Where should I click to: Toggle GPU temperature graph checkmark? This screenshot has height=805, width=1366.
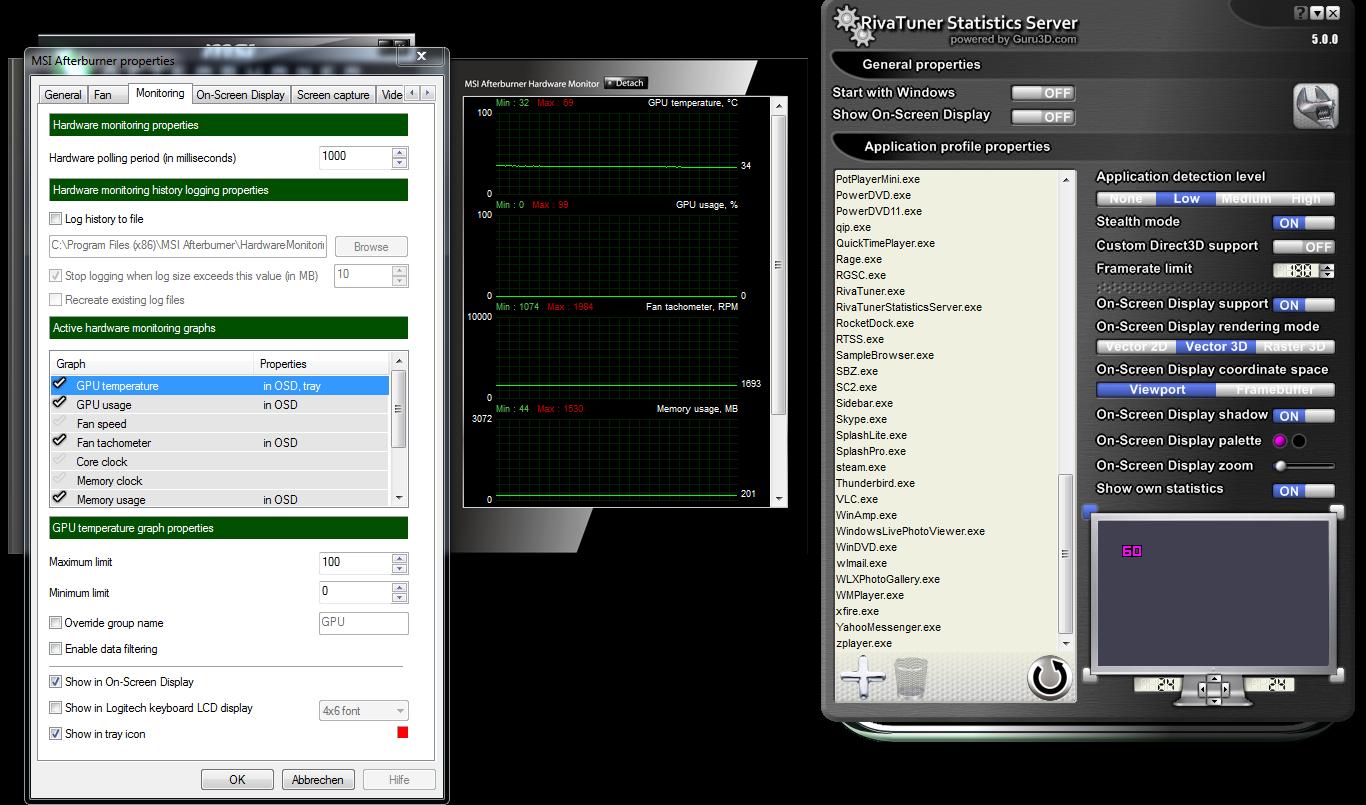click(x=60, y=384)
